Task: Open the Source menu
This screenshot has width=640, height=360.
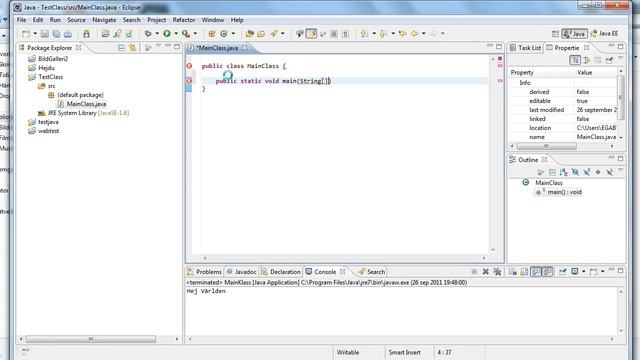Action: tap(76, 20)
